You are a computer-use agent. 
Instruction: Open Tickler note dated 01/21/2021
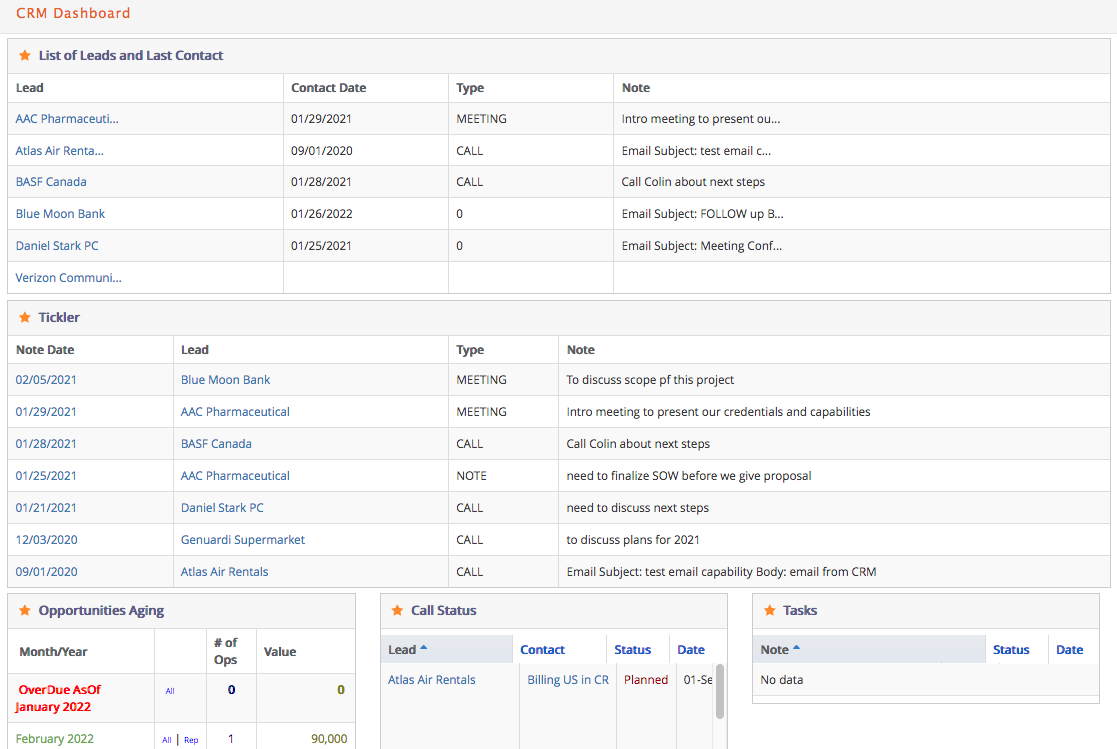46,508
